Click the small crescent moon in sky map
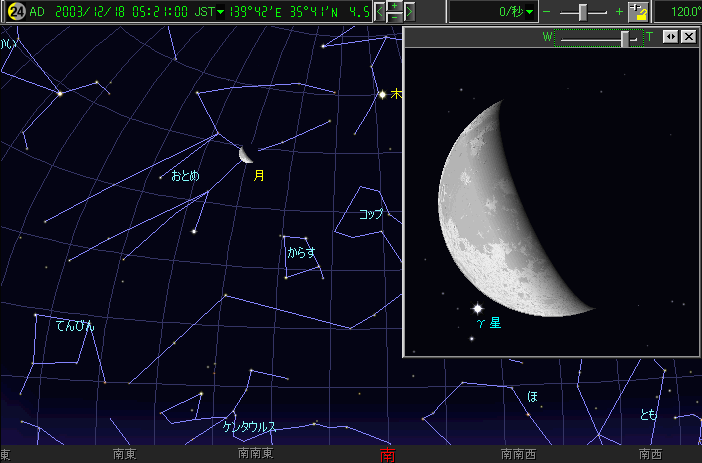The height and width of the screenshot is (463, 702). coord(246,153)
